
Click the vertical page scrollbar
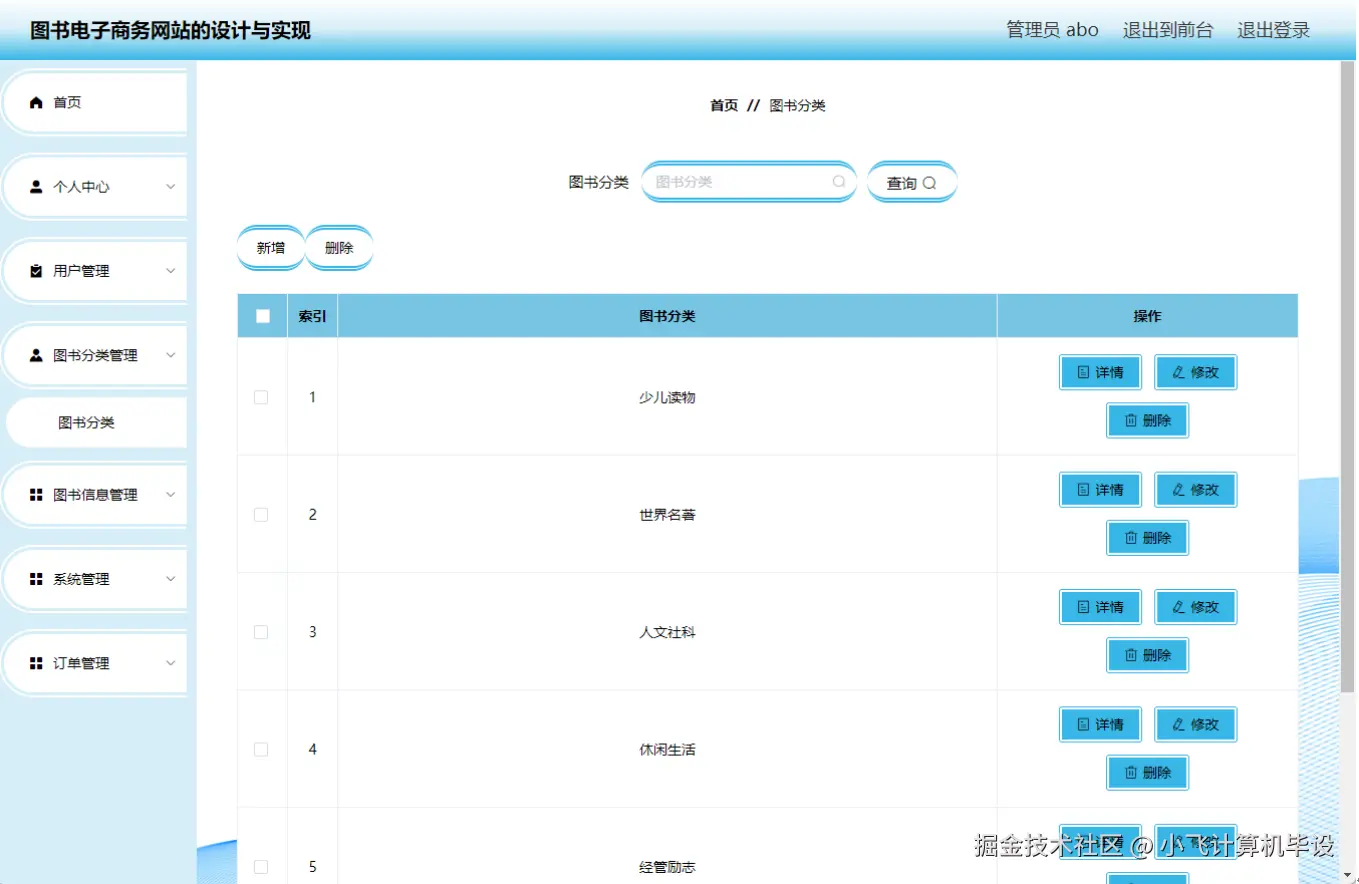pos(1348,375)
